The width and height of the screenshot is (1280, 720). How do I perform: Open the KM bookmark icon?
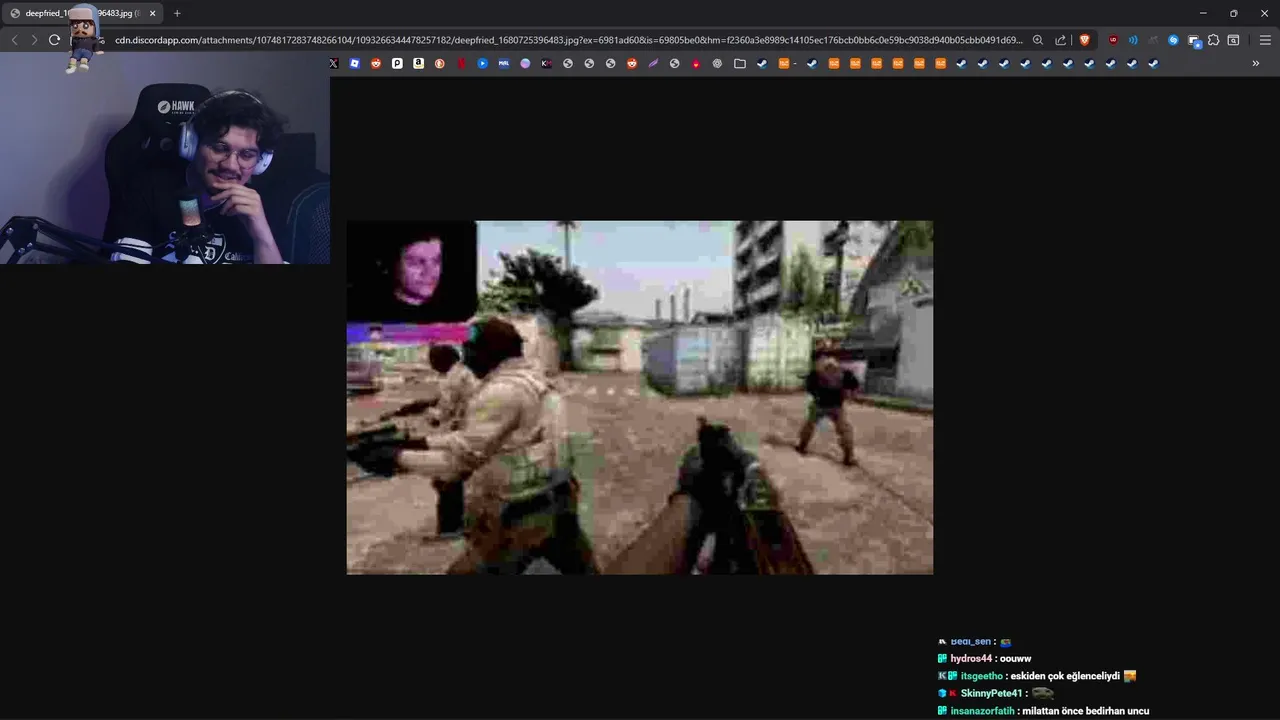tap(546, 63)
